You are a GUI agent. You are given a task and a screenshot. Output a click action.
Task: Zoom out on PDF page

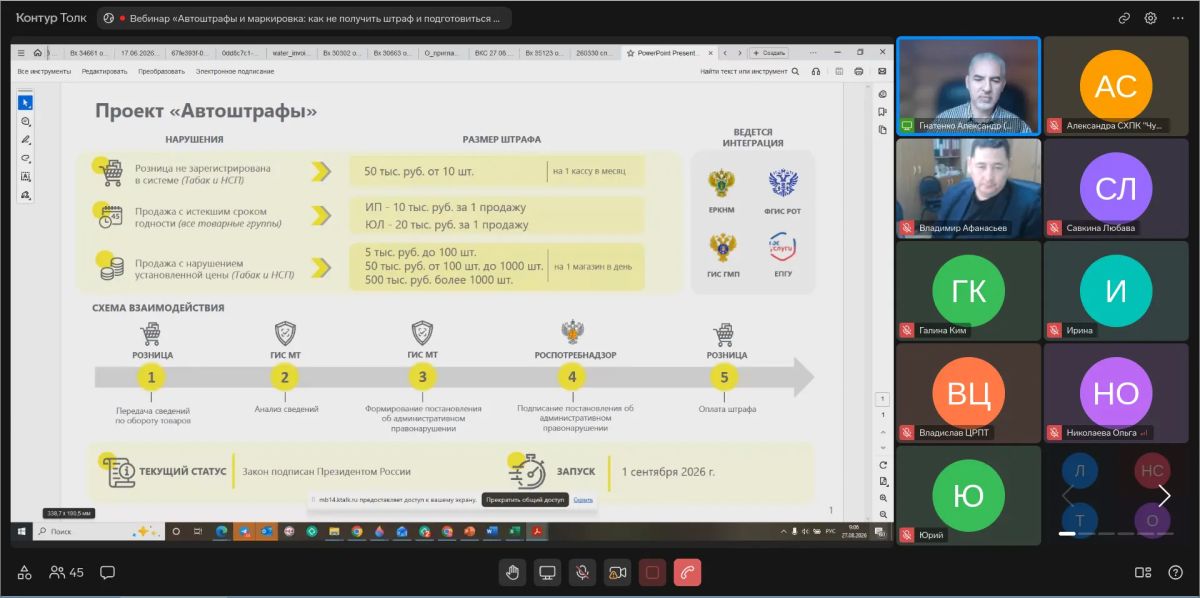pyautogui.click(x=882, y=513)
